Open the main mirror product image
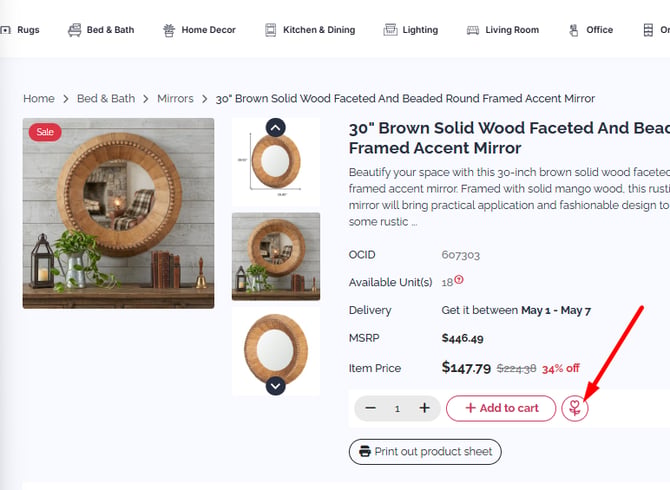Screen dimensions: 670x490 coord(118,213)
